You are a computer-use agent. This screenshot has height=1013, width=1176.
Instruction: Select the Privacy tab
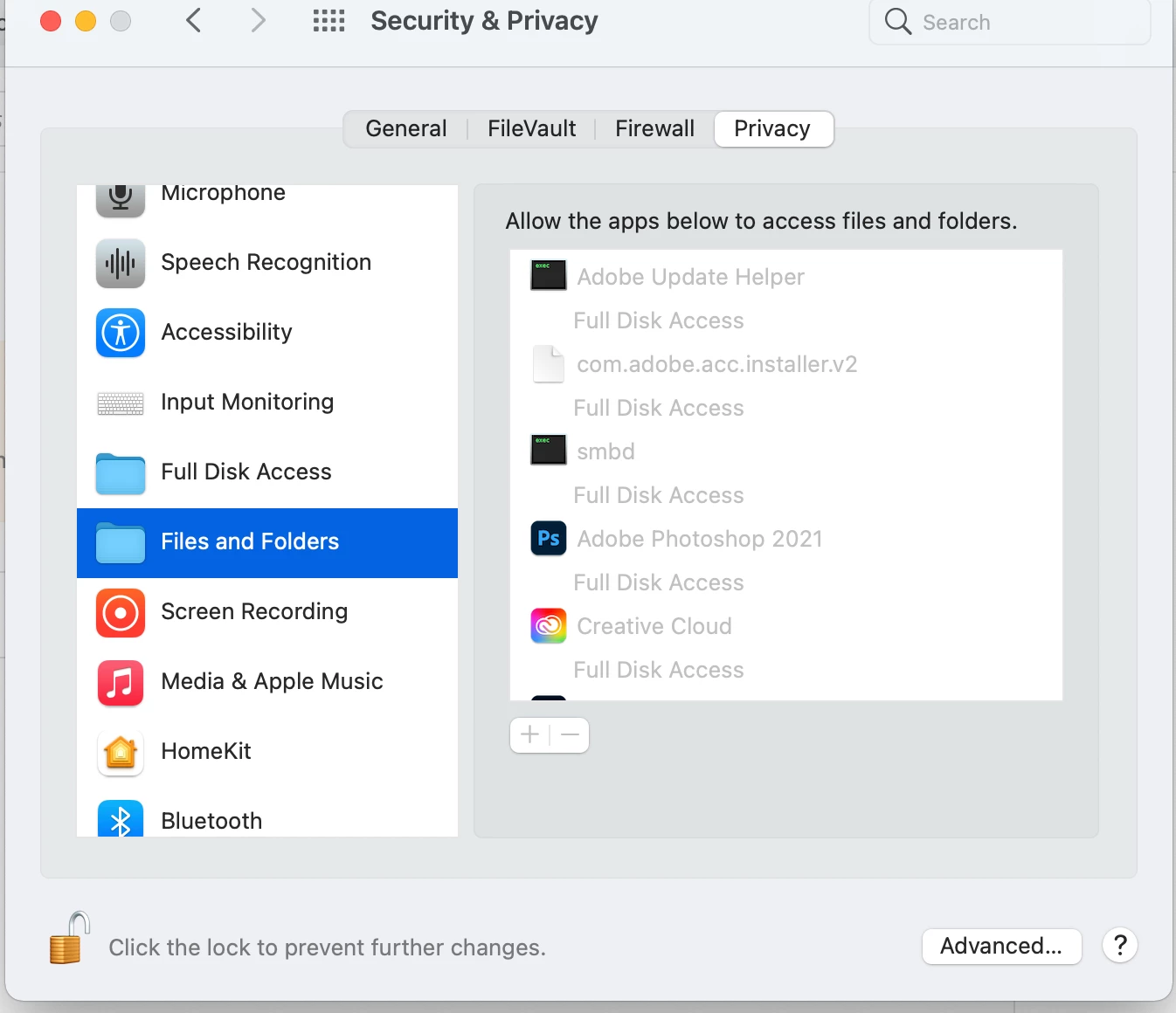773,128
